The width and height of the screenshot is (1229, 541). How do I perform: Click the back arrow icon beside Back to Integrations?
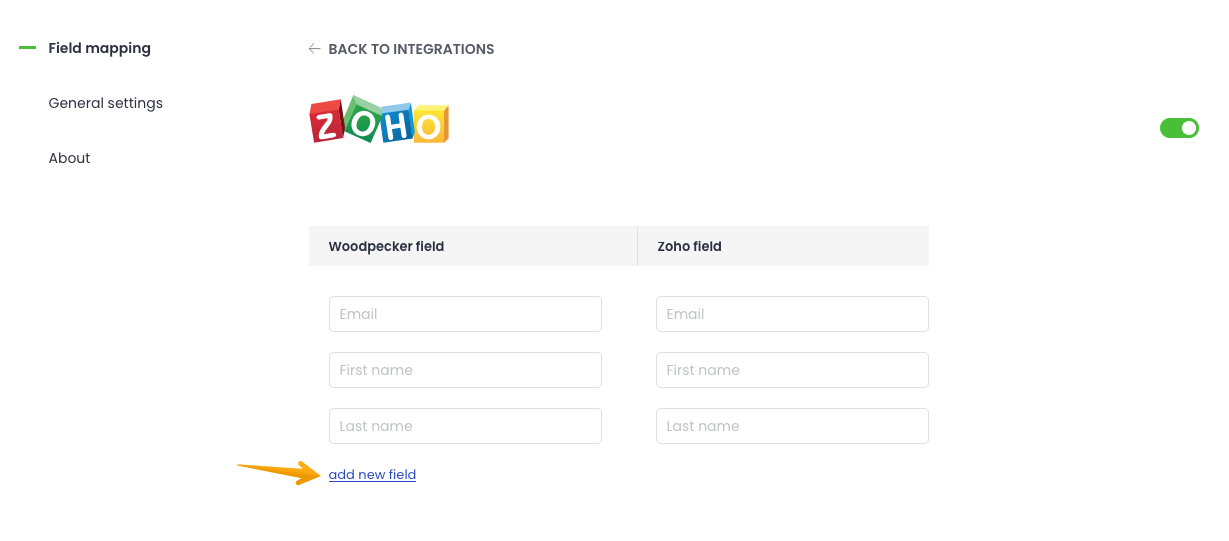point(314,49)
